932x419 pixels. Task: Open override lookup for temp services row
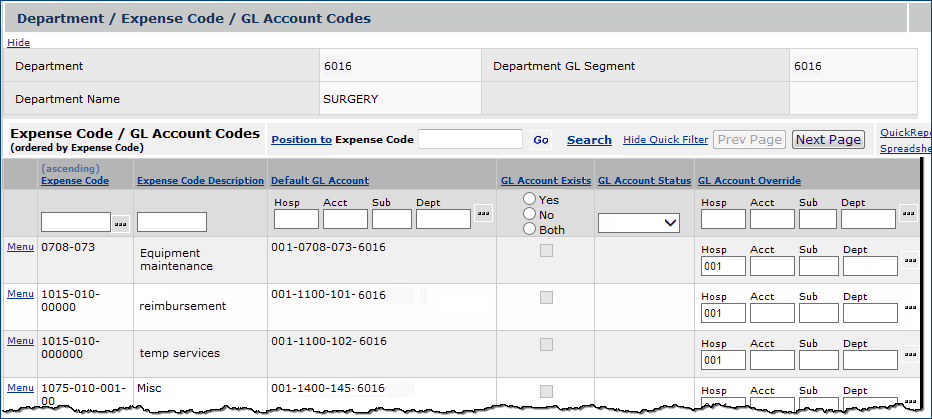(909, 355)
